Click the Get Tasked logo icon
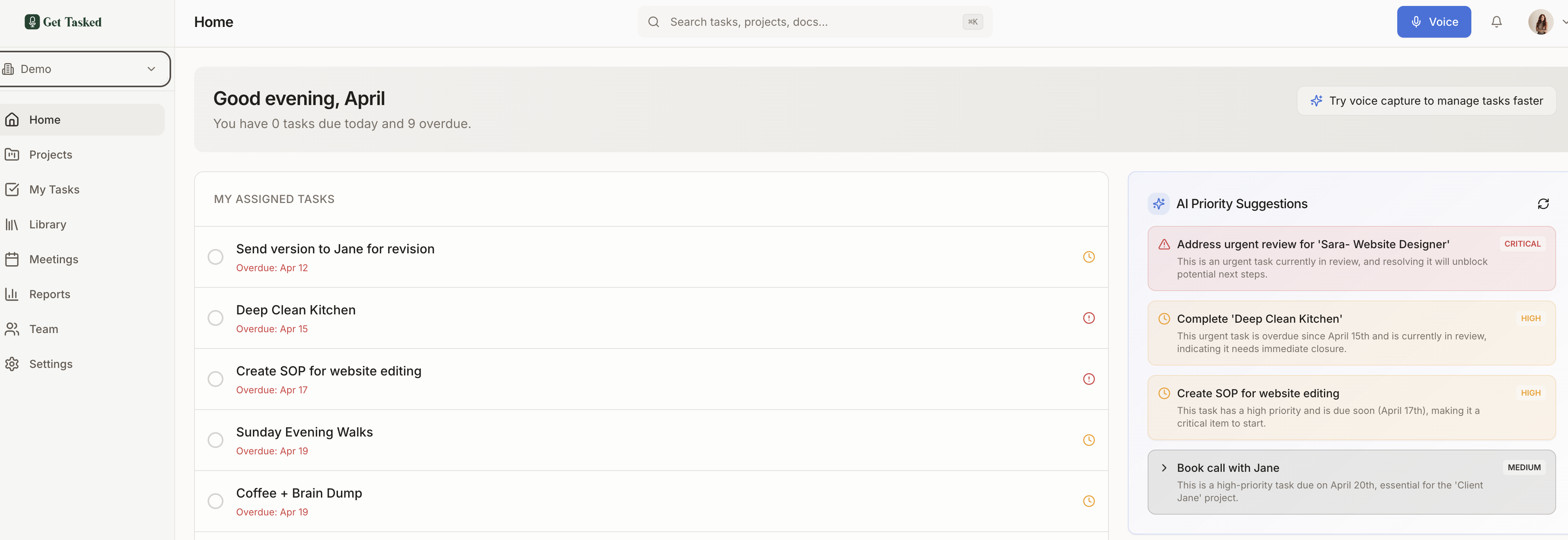Screen dimensions: 1568x540 click(x=32, y=22)
